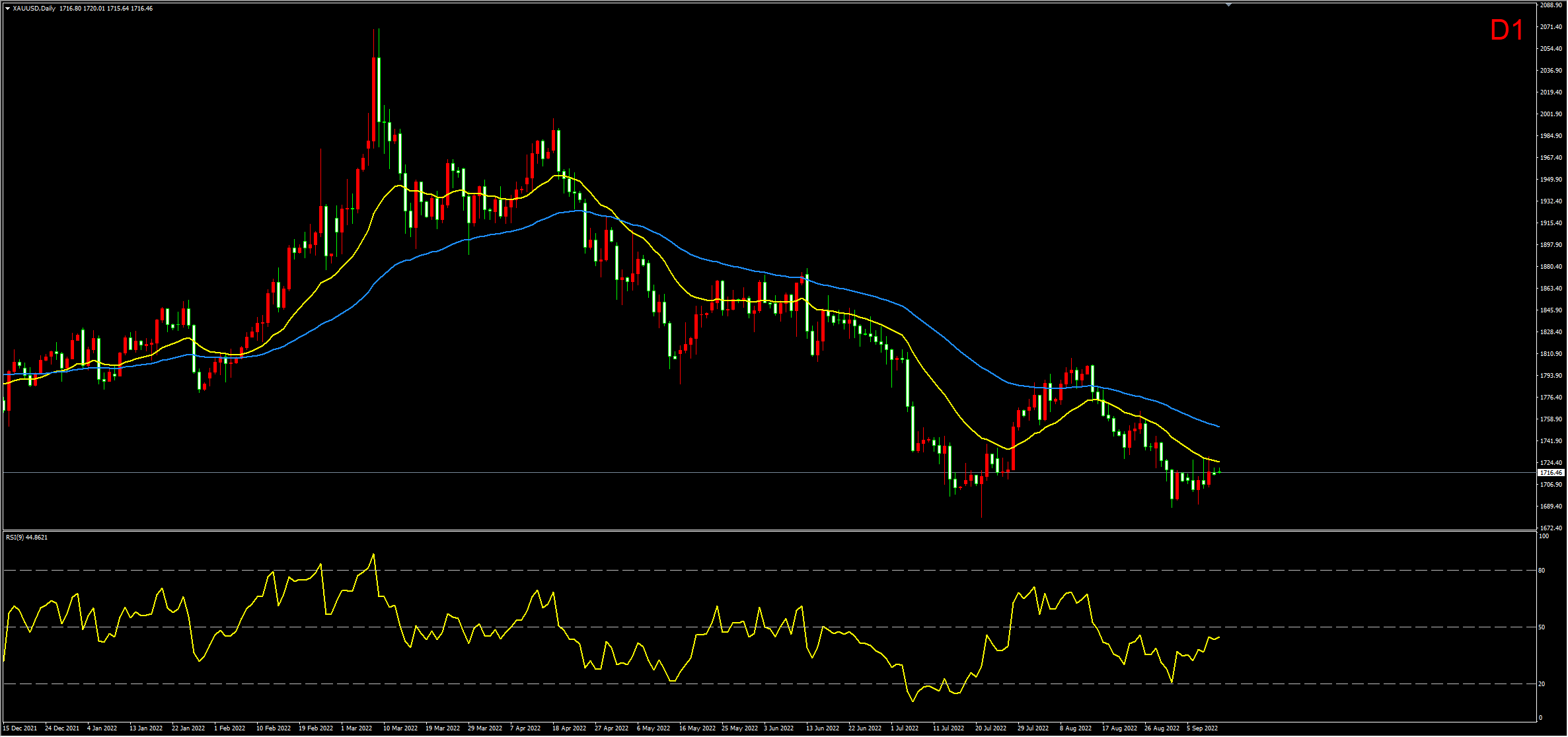The image size is (1568, 737).
Task: Click the 2071.40 price scale label
Action: coord(1551,27)
